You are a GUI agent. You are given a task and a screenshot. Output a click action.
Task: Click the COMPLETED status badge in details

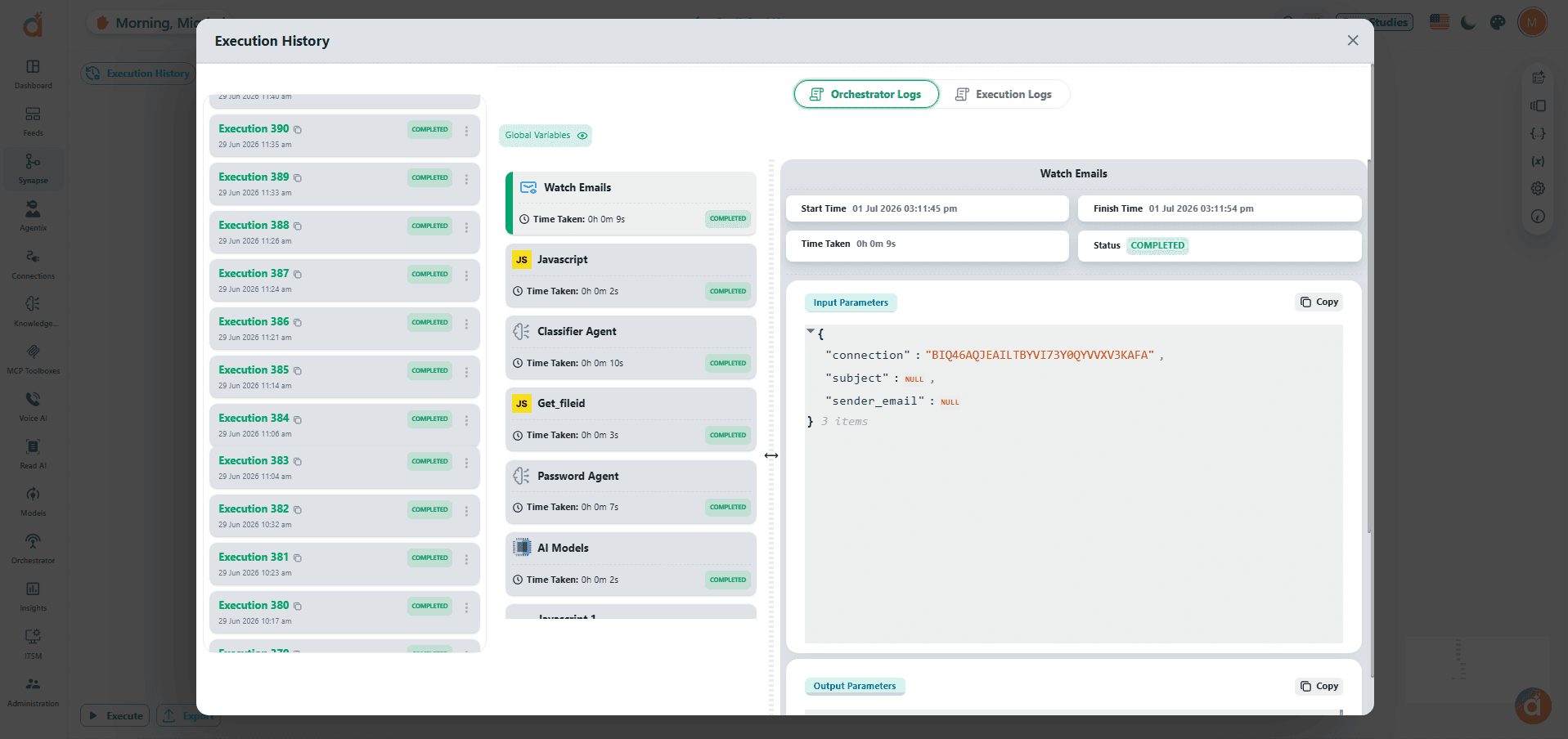pyautogui.click(x=1157, y=245)
